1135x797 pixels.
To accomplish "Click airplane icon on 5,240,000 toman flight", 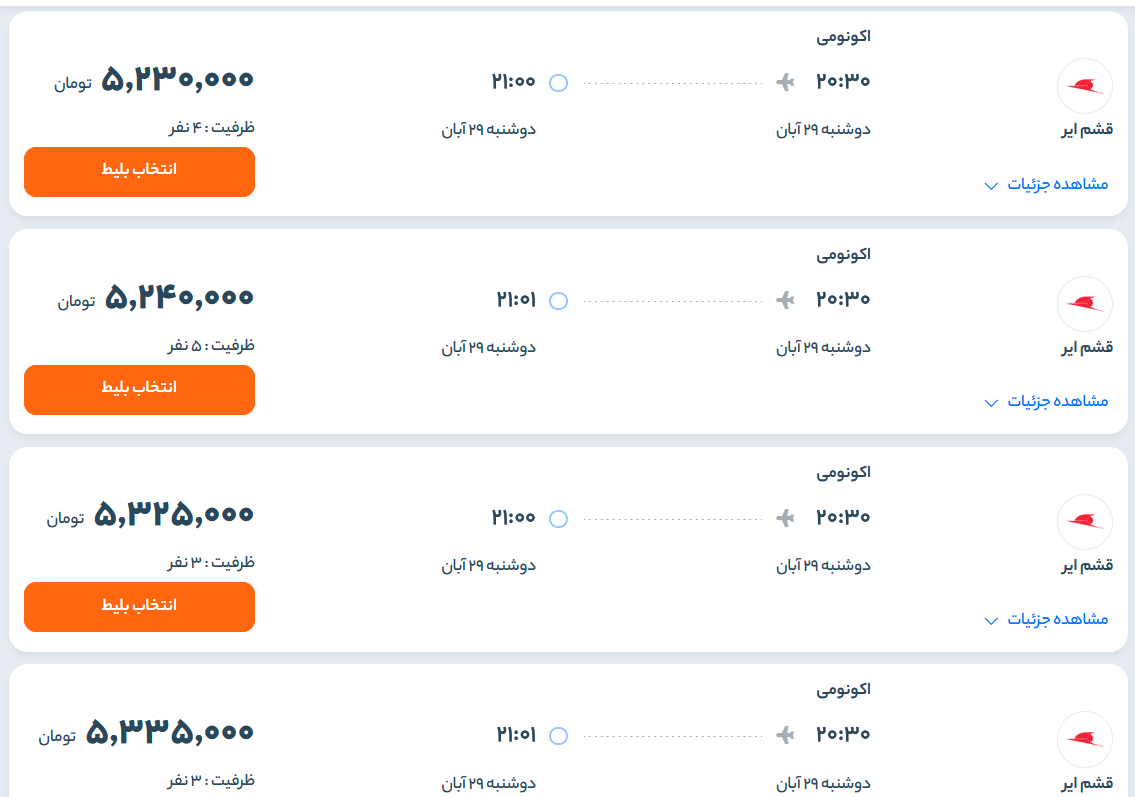I will pyautogui.click(x=786, y=299).
